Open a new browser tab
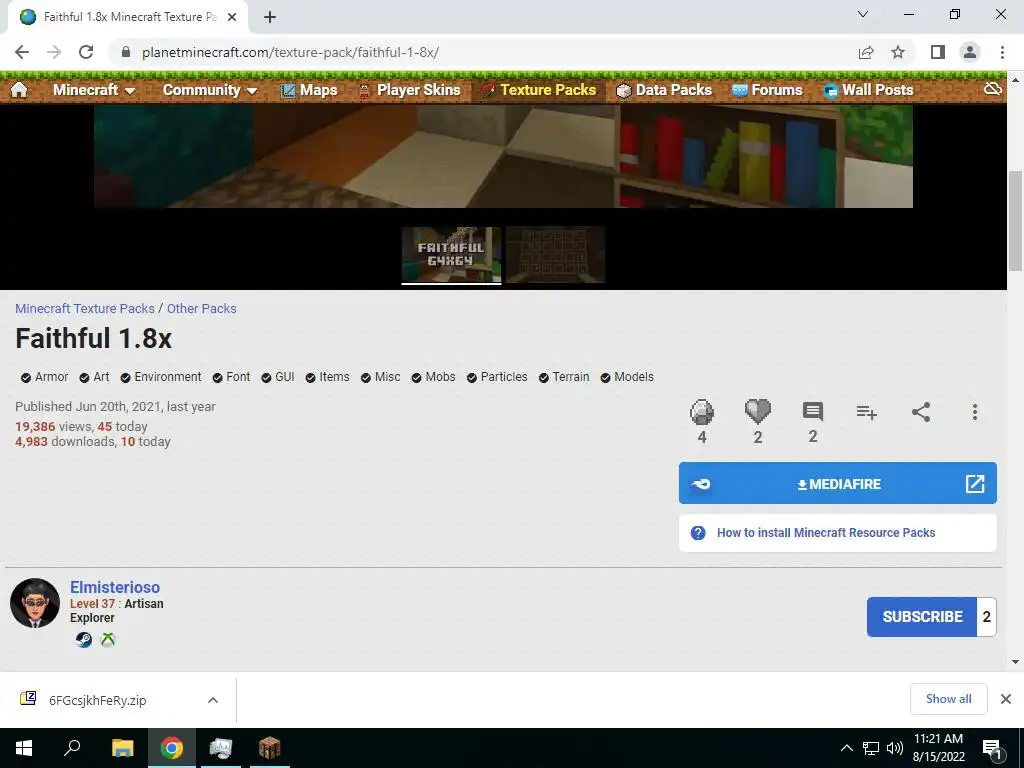Image resolution: width=1024 pixels, height=768 pixels. (x=270, y=17)
